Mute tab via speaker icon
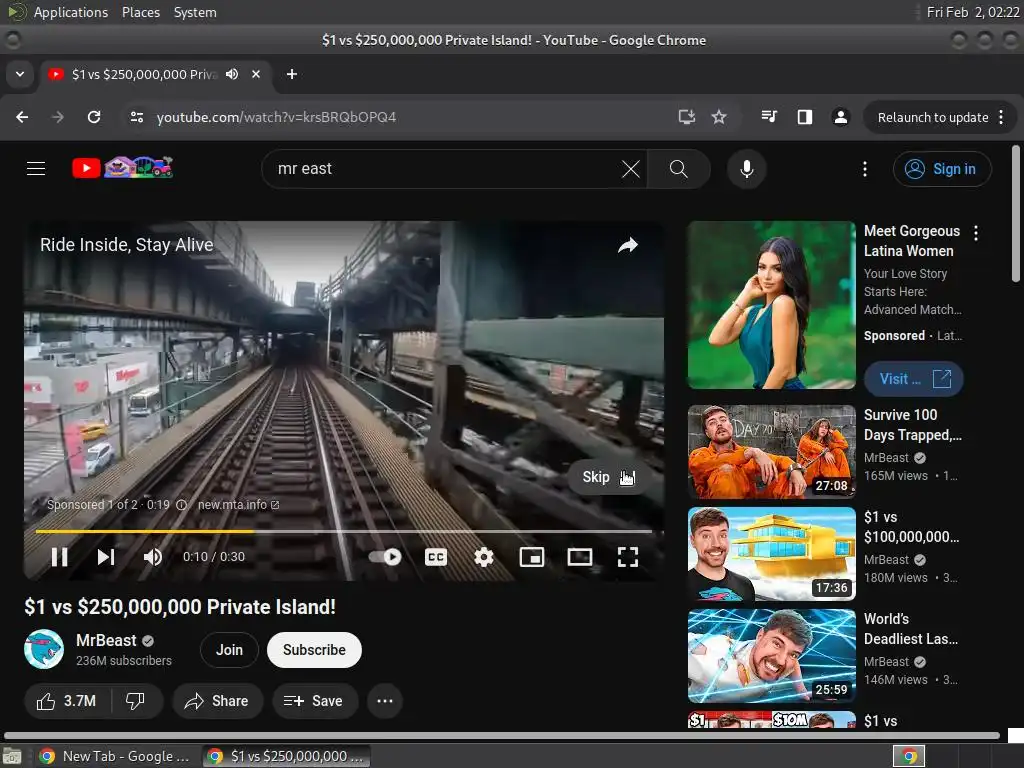Screen dimensions: 1024x768 tap(232, 74)
